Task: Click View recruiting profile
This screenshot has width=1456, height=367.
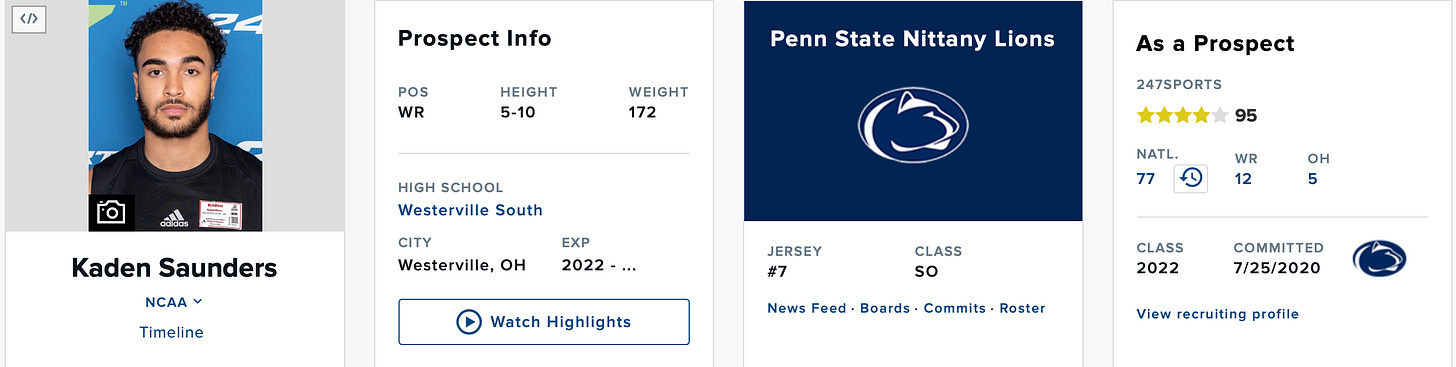Action: click(x=1217, y=314)
